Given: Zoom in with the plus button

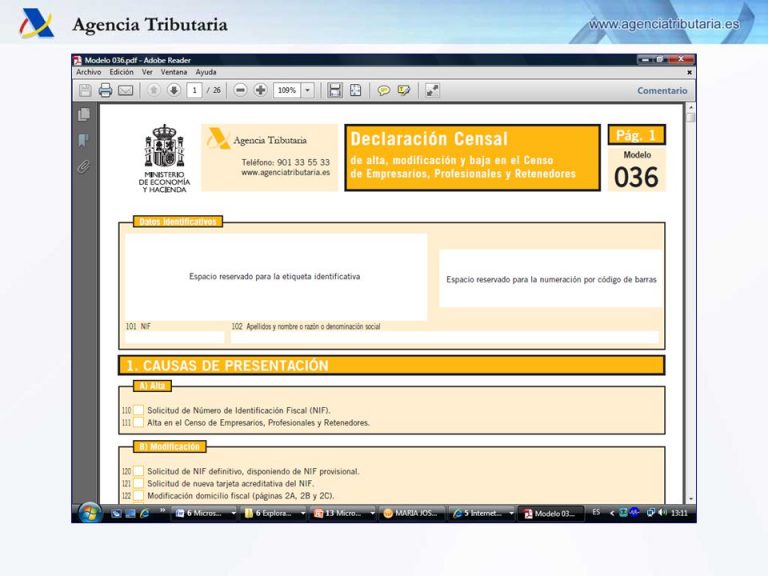Looking at the screenshot, I should [x=261, y=90].
